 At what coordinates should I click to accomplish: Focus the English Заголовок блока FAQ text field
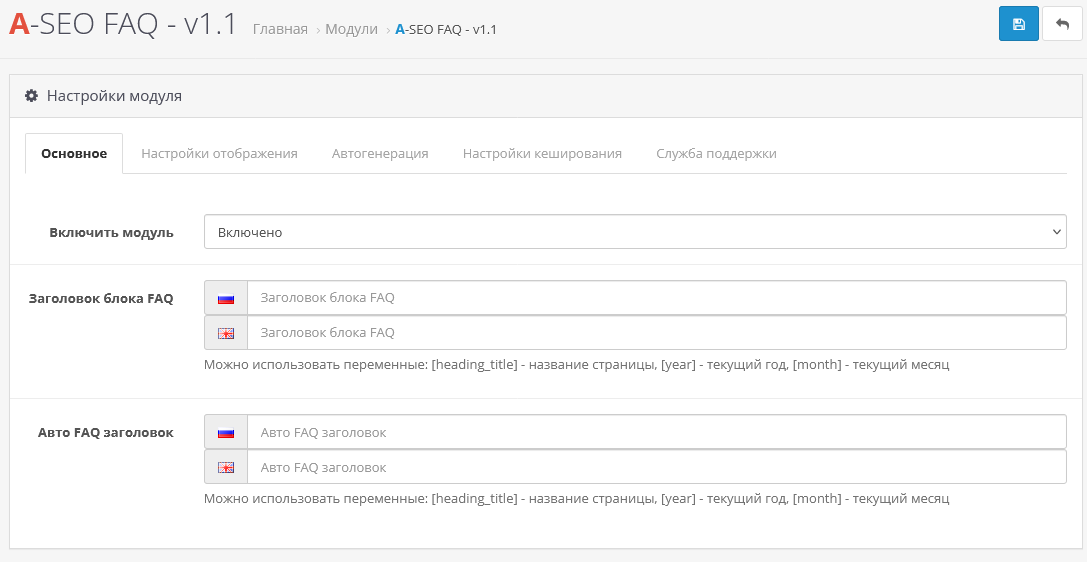point(656,333)
